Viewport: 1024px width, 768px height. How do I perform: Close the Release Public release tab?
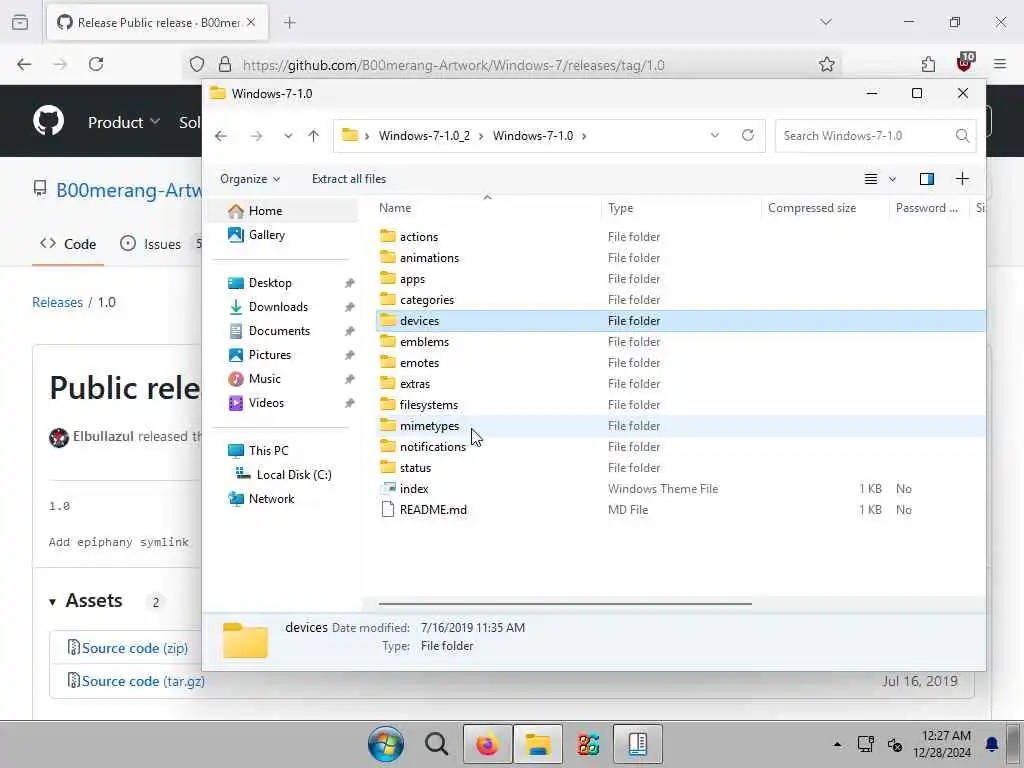pyautogui.click(x=251, y=23)
